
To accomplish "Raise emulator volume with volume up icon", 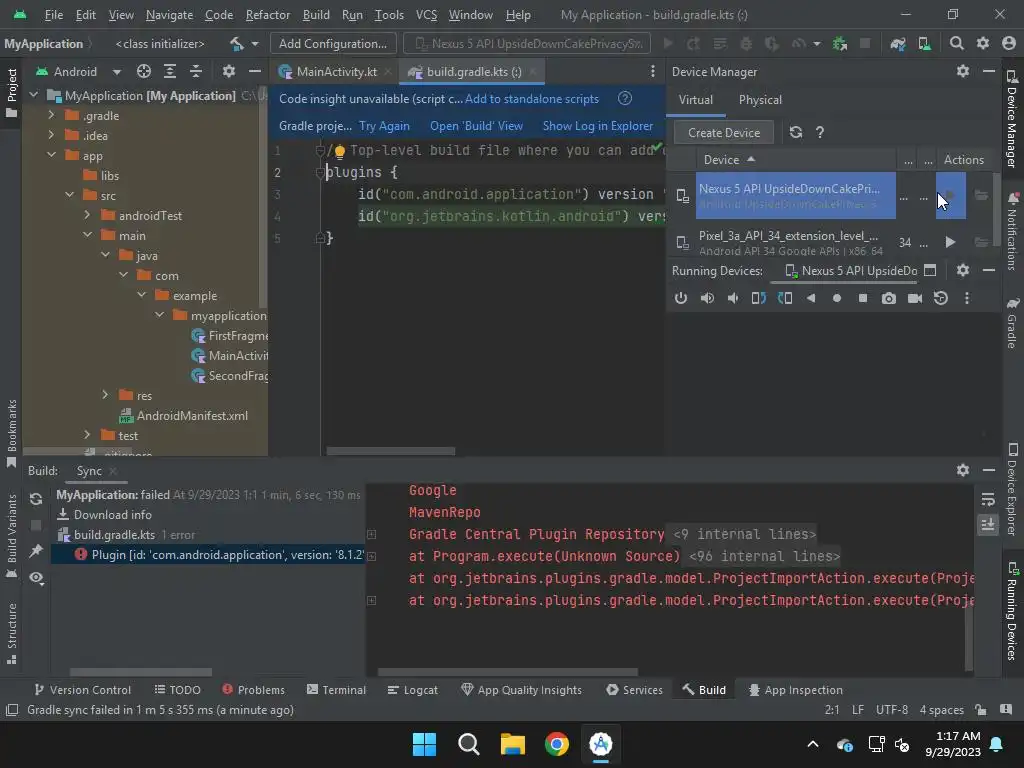I will [x=707, y=298].
